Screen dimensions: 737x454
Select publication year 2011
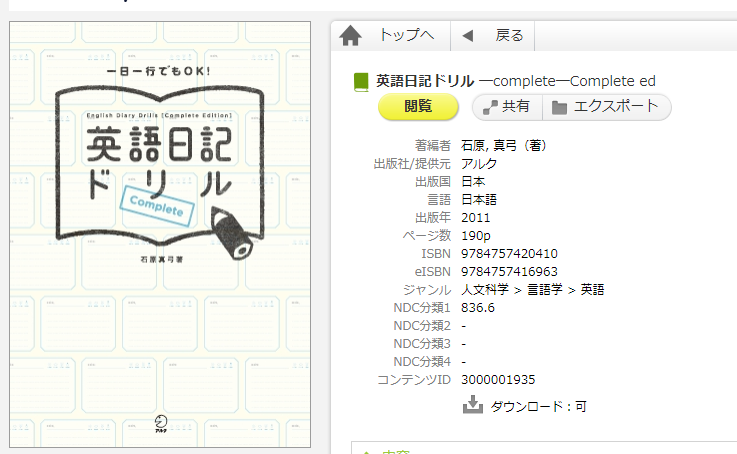pyautogui.click(x=475, y=218)
